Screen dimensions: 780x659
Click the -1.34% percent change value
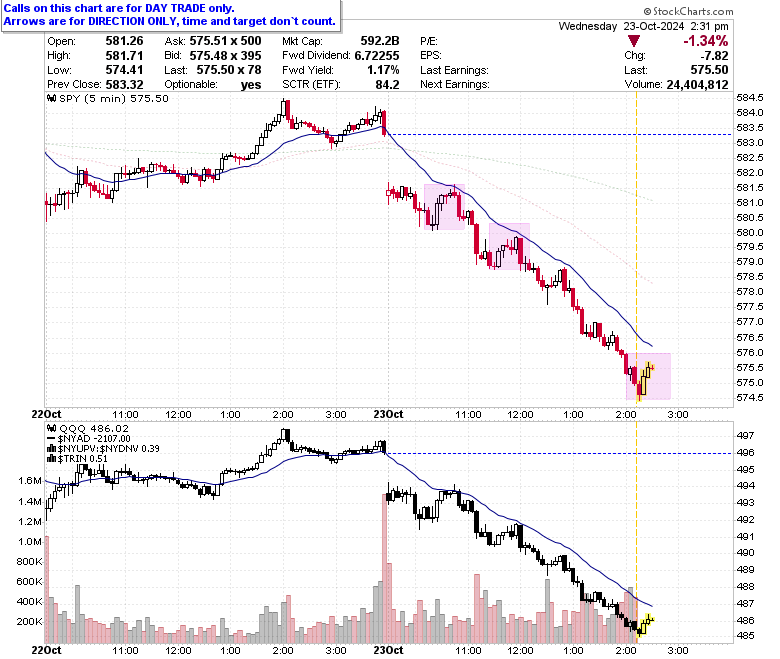[705, 41]
